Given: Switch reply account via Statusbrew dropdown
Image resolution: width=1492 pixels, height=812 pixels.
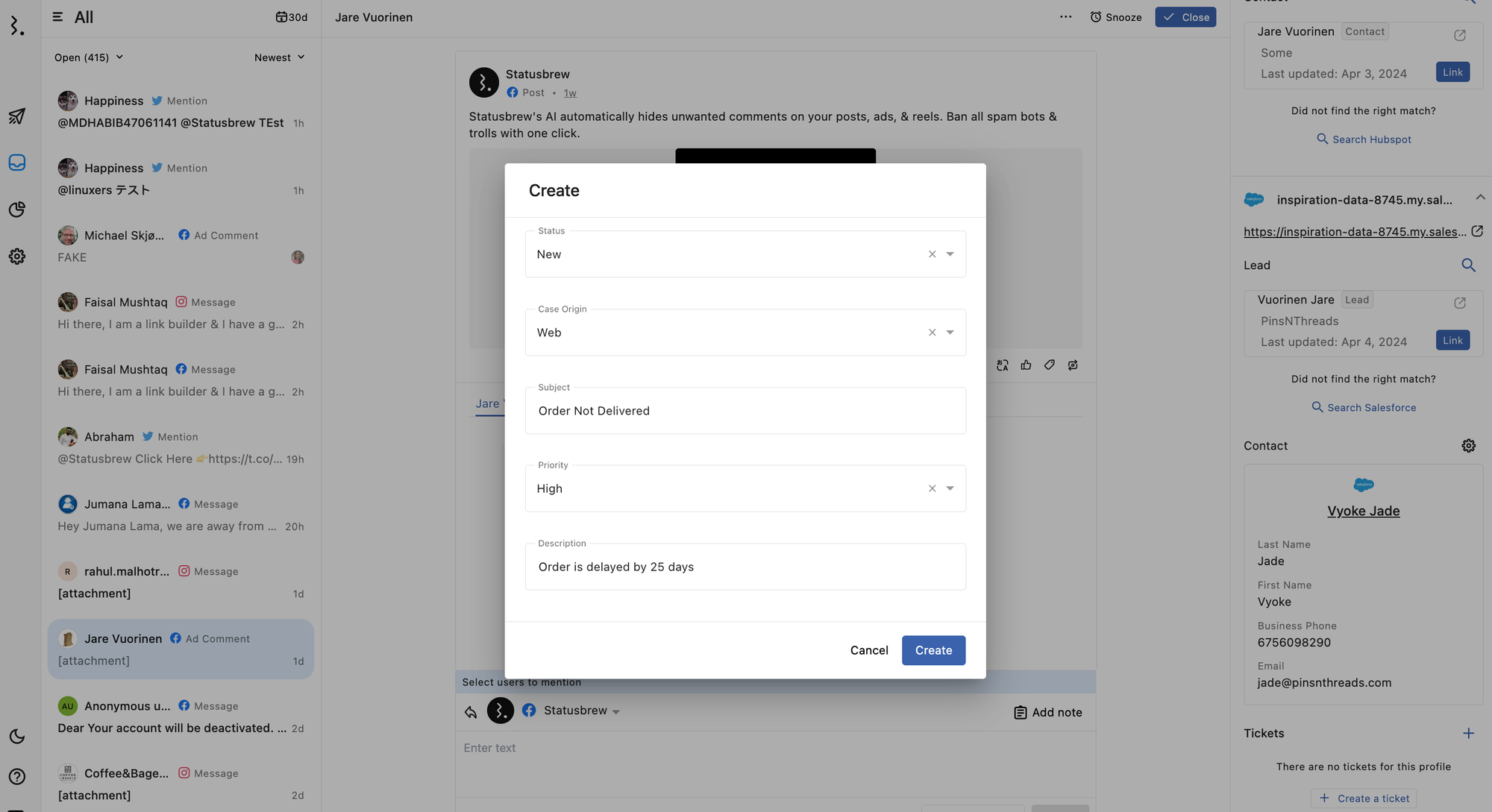Looking at the screenshot, I should tap(617, 711).
